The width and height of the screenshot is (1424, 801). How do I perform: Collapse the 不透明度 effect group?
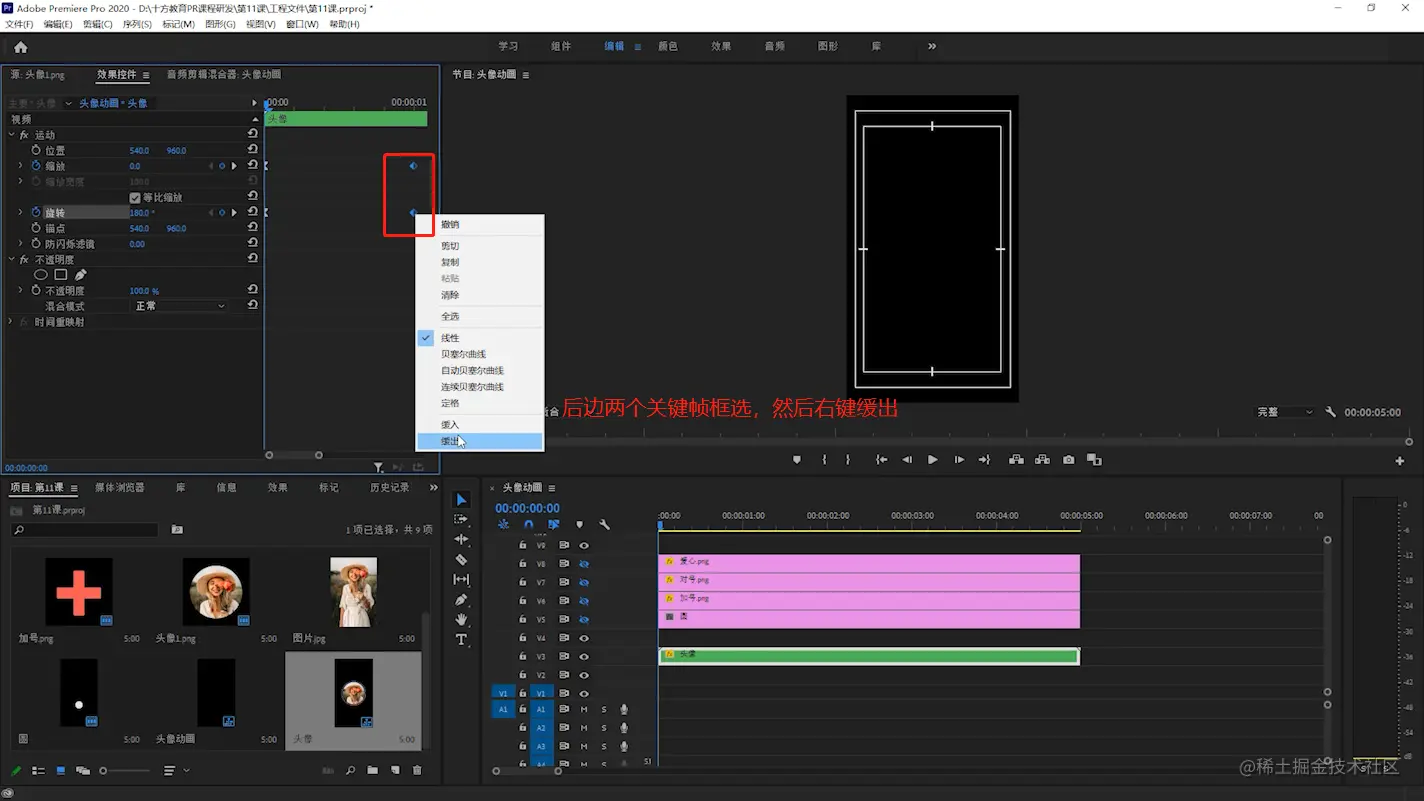click(x=11, y=260)
